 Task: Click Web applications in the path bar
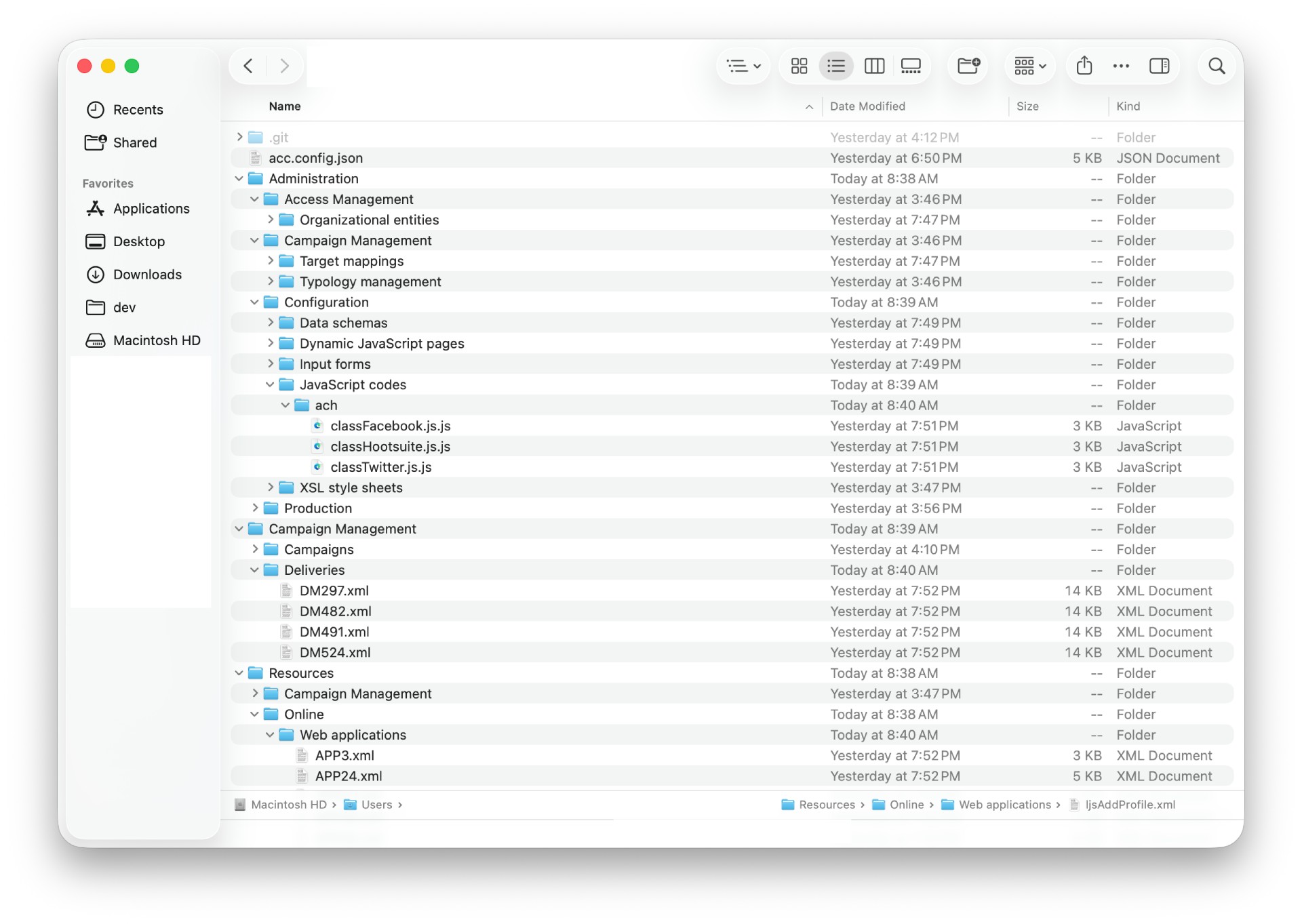click(1004, 805)
